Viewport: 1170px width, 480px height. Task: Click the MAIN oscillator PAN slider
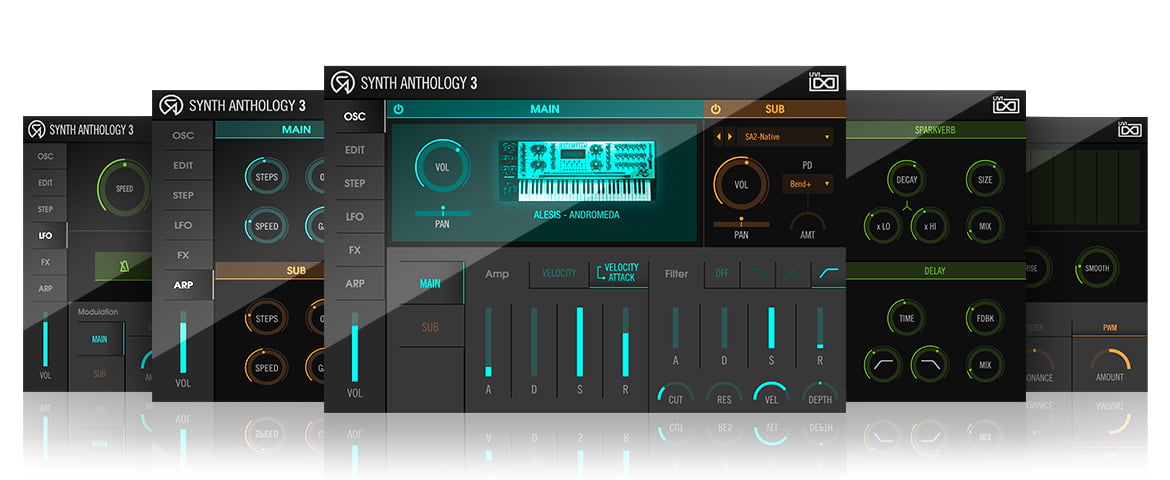click(442, 212)
